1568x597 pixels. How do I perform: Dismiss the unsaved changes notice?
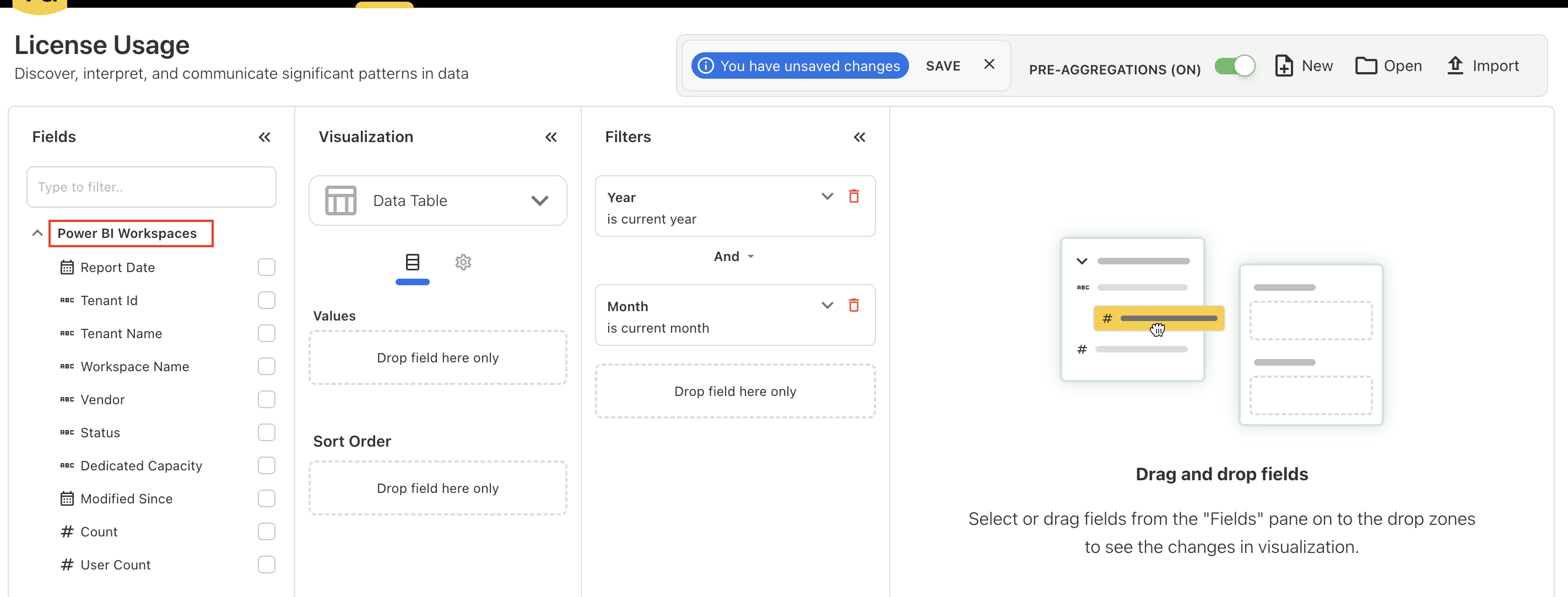pos(988,64)
